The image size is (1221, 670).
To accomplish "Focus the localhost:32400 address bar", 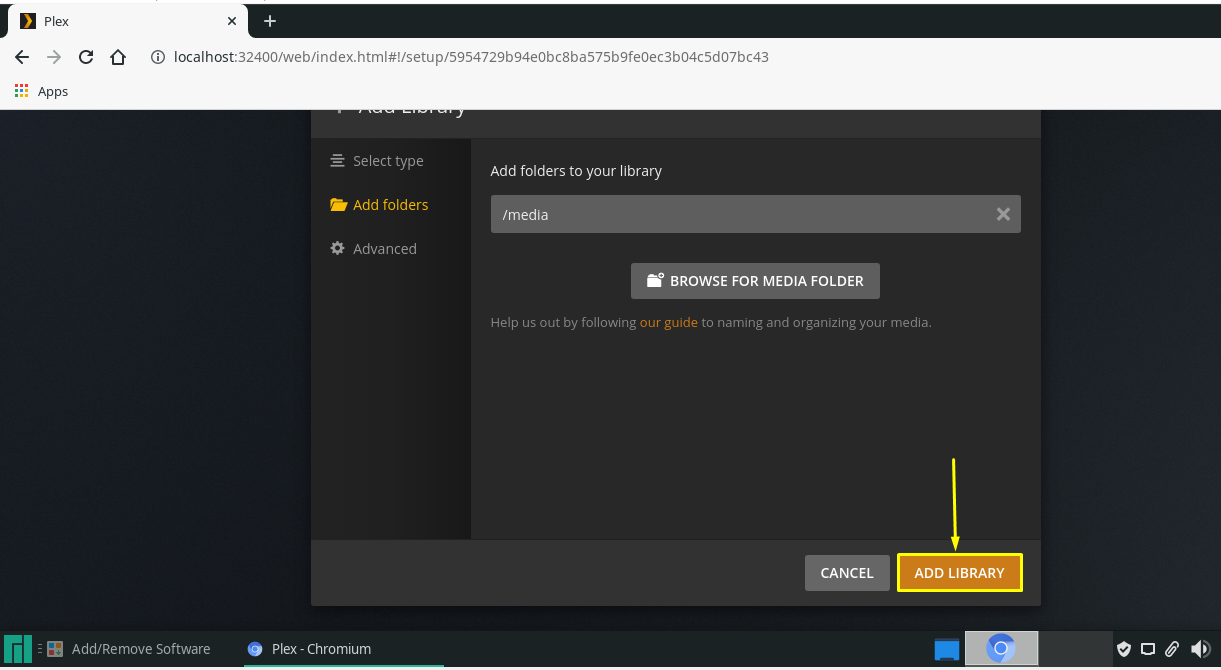I will 471,57.
